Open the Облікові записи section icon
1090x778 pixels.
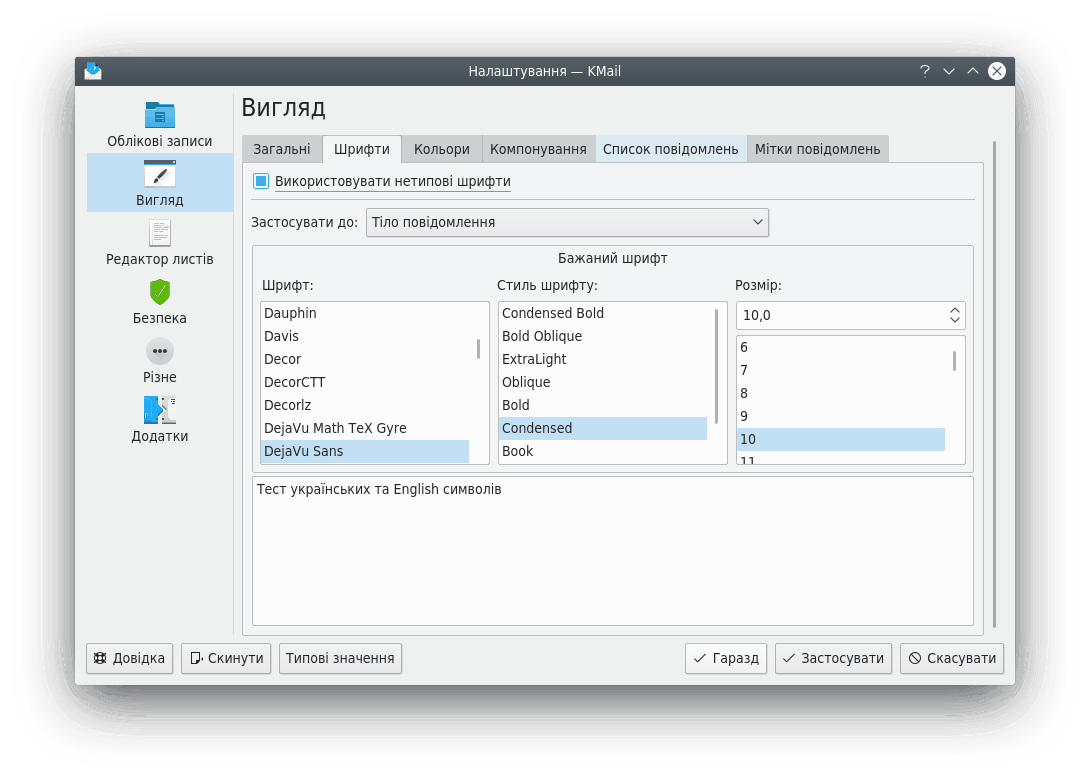pos(160,114)
